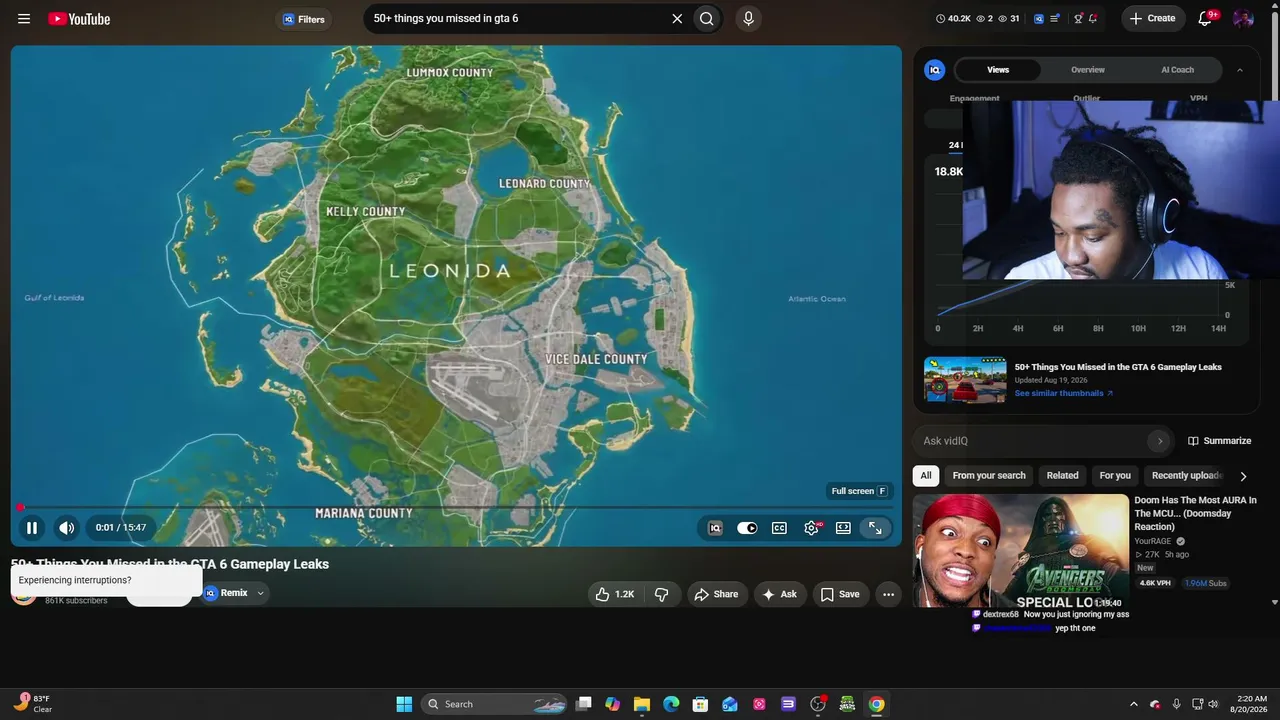Open the account avatar menu

[1243, 19]
